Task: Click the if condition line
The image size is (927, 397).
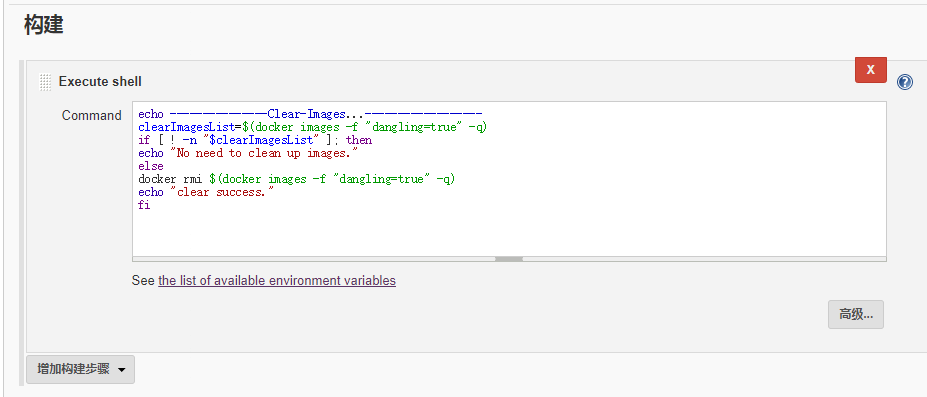Action: pos(255,141)
